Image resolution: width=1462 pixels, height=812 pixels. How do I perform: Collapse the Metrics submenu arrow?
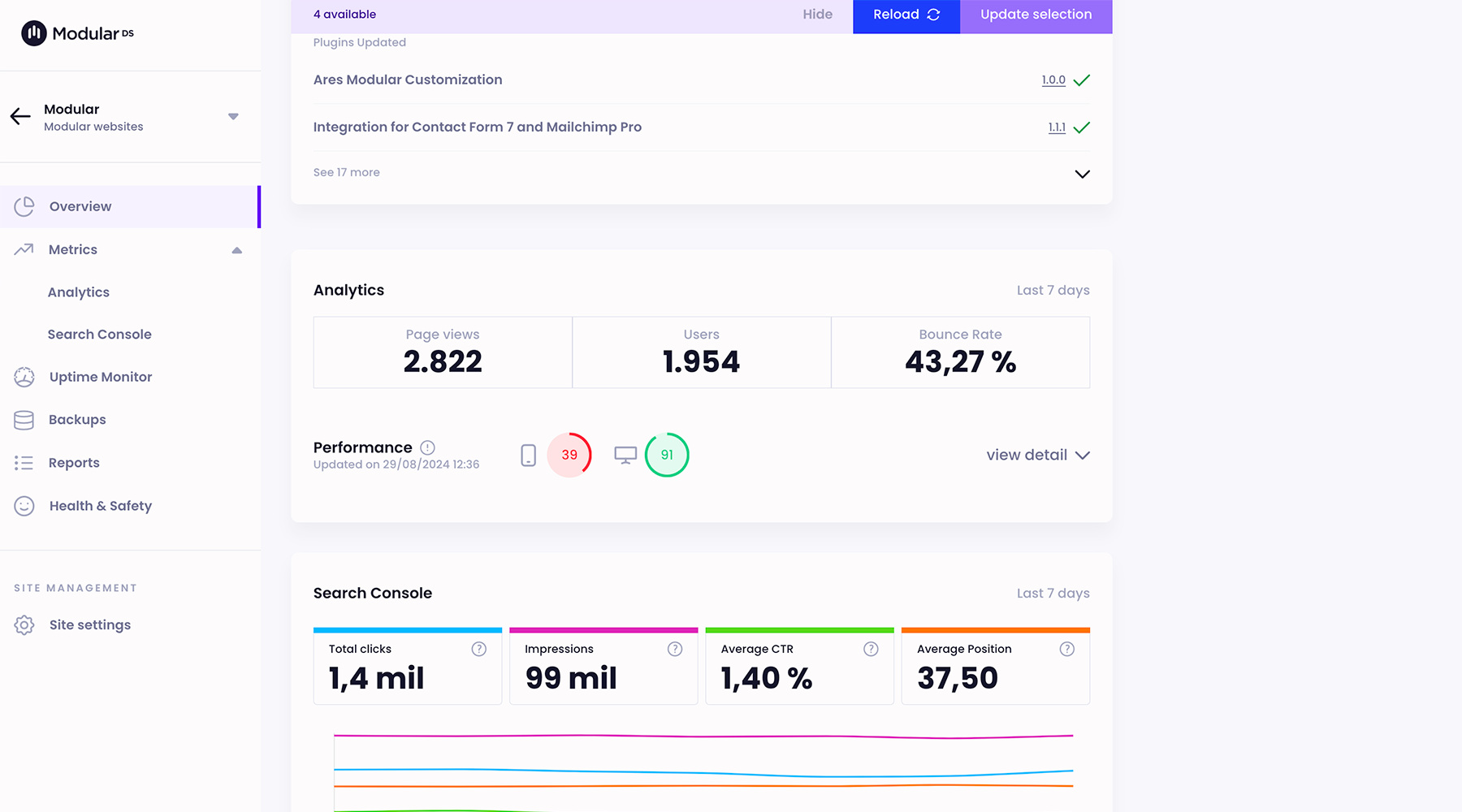tap(236, 250)
